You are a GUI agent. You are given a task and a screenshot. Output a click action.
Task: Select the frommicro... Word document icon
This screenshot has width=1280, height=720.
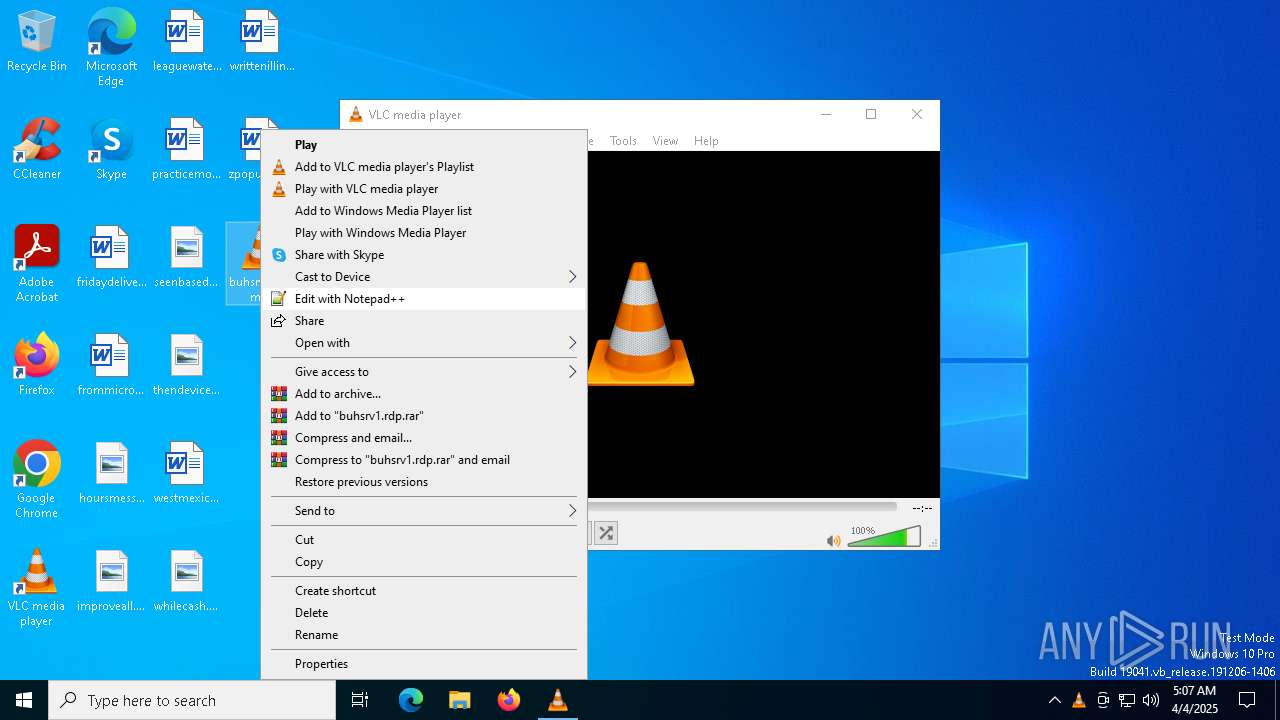(x=111, y=366)
